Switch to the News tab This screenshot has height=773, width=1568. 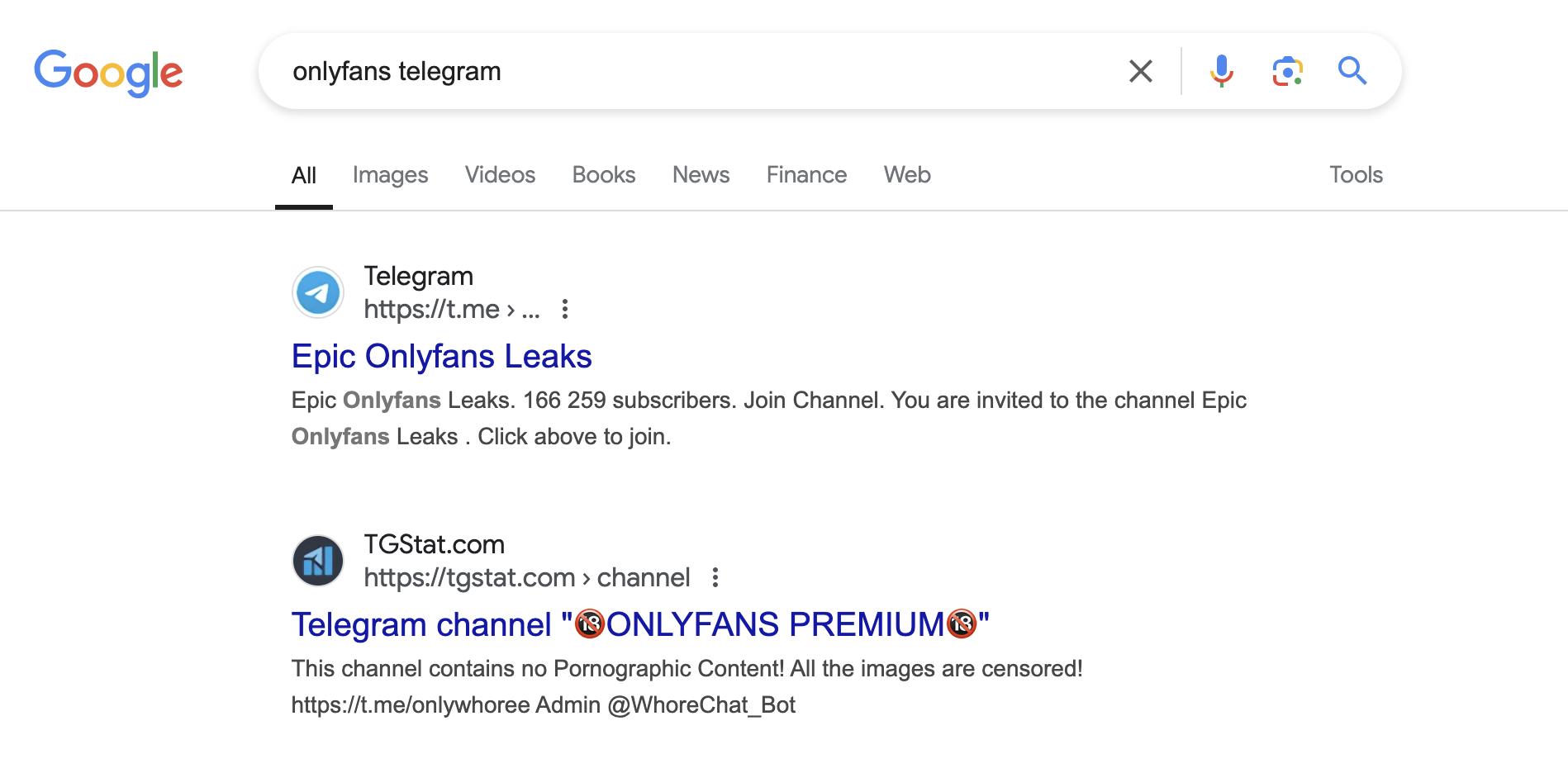point(701,174)
